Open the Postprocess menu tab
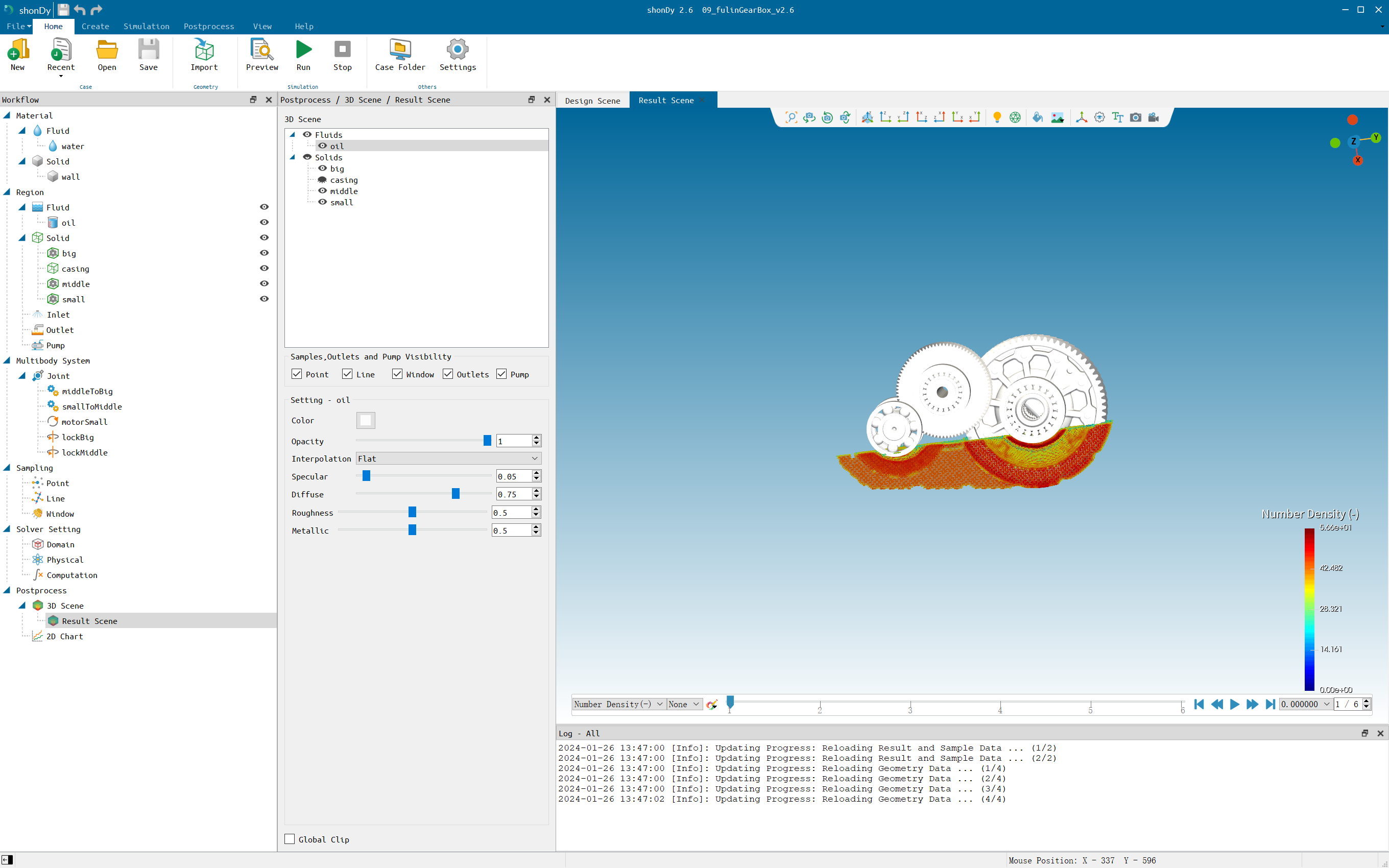This screenshot has width=1389, height=868. coord(208,26)
